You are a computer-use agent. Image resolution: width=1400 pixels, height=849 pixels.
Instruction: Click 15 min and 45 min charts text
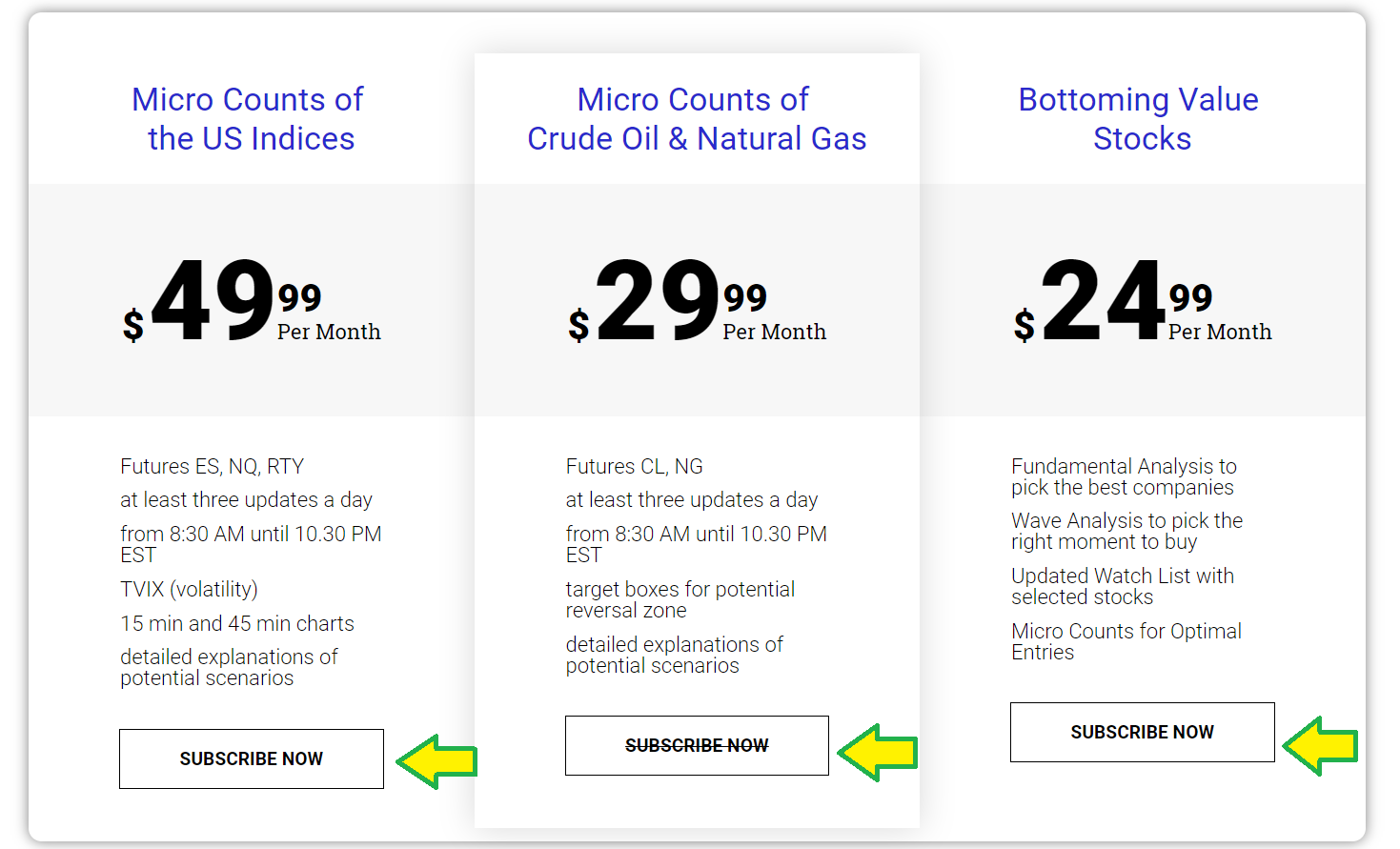[237, 623]
